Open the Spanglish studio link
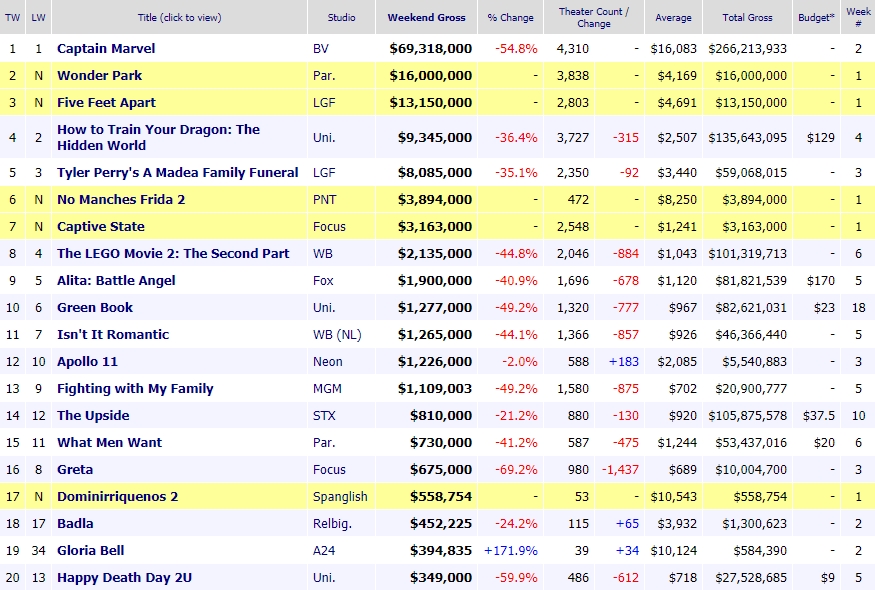875x590 pixels. pyautogui.click(x=340, y=497)
